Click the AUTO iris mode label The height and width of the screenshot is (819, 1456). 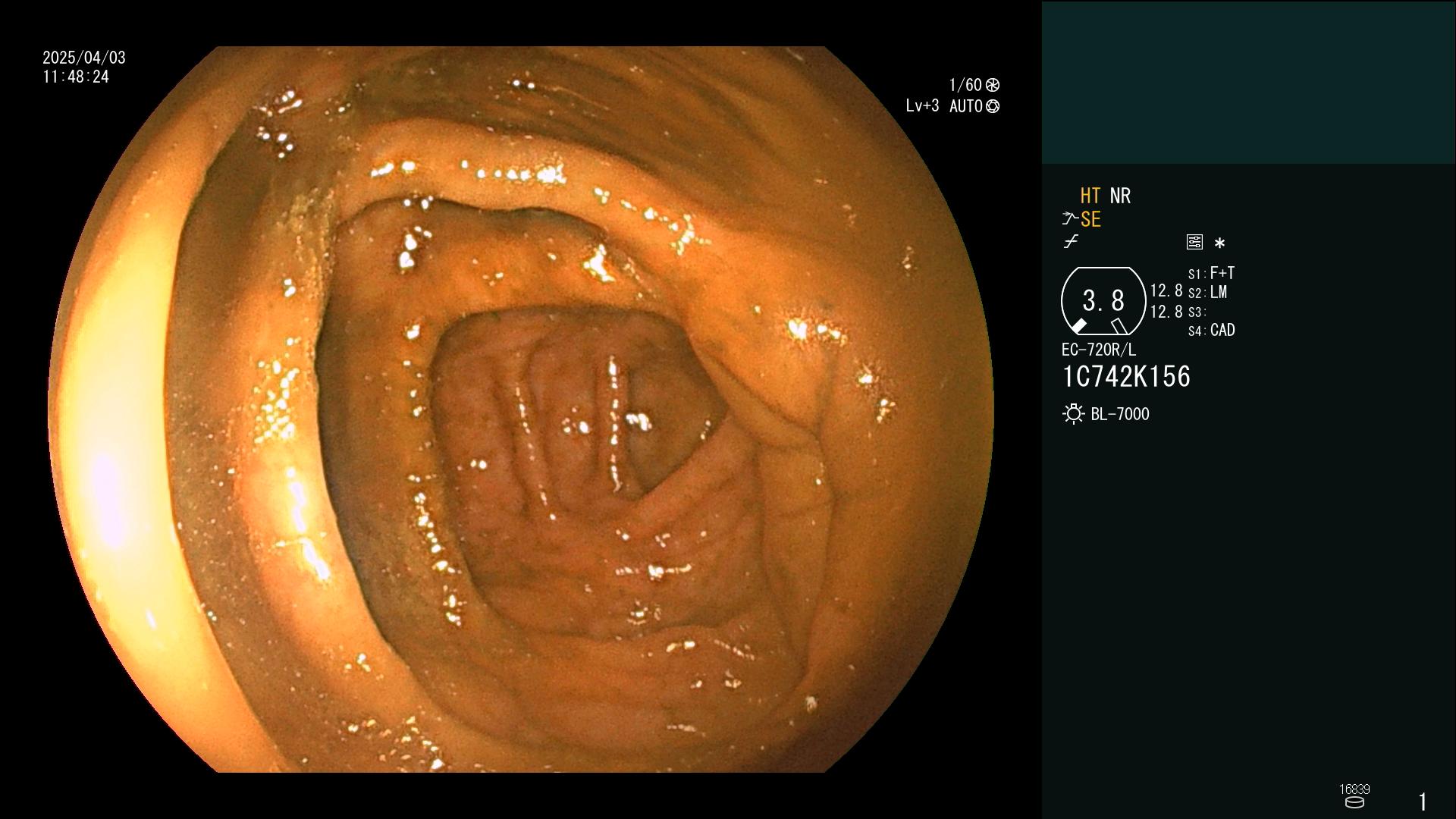(966, 106)
